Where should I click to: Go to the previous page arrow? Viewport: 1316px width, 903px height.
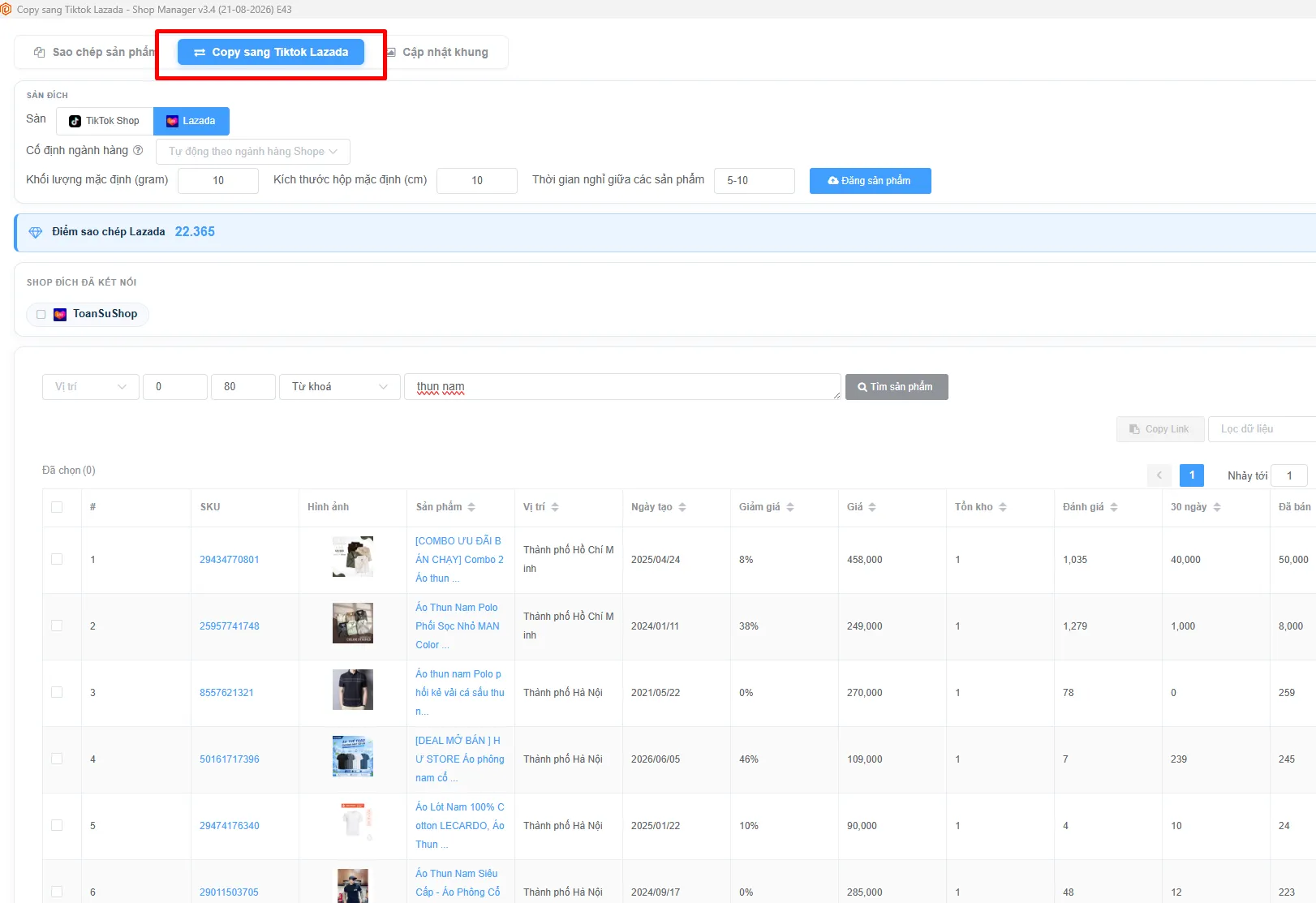[1159, 475]
